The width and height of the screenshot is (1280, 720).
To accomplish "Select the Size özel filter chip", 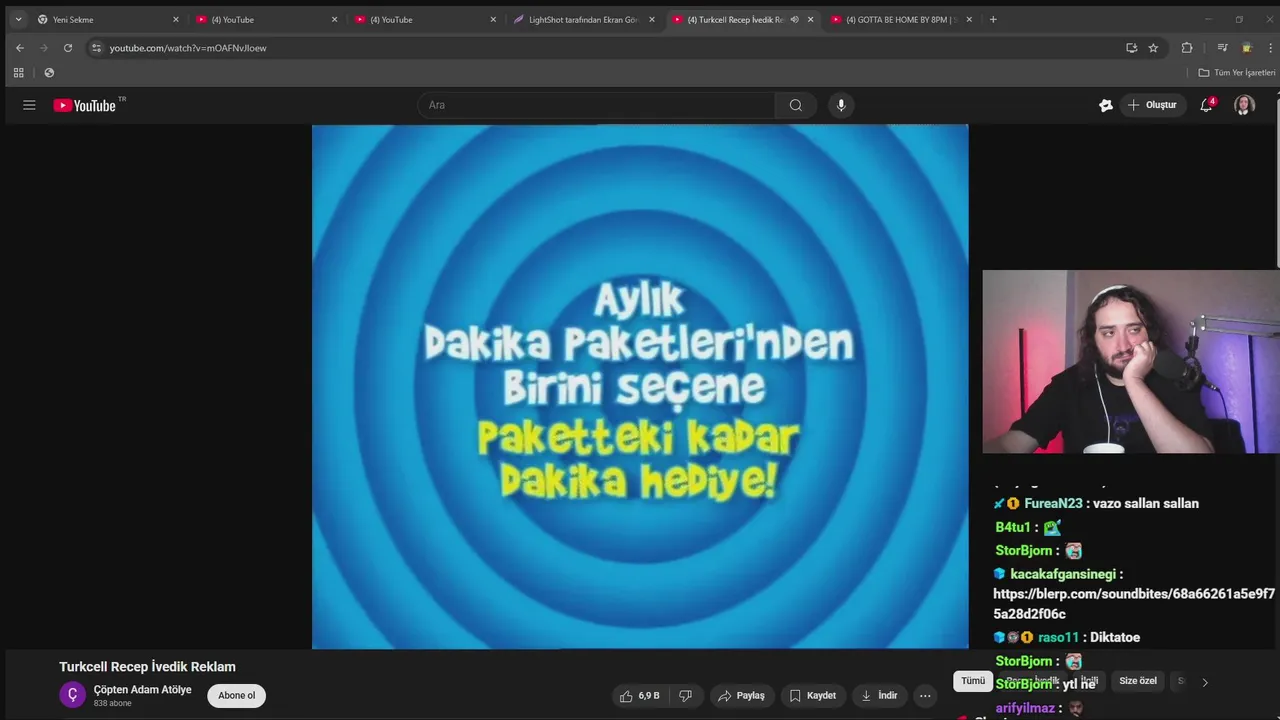I will coord(1138,681).
